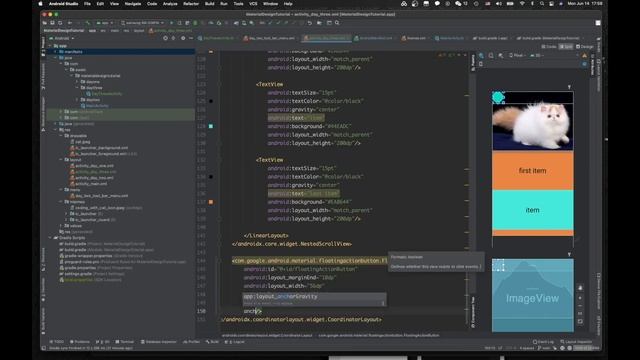Open the Database Inspector tool window
Screen dimensions: 640x360
tap(158, 342)
